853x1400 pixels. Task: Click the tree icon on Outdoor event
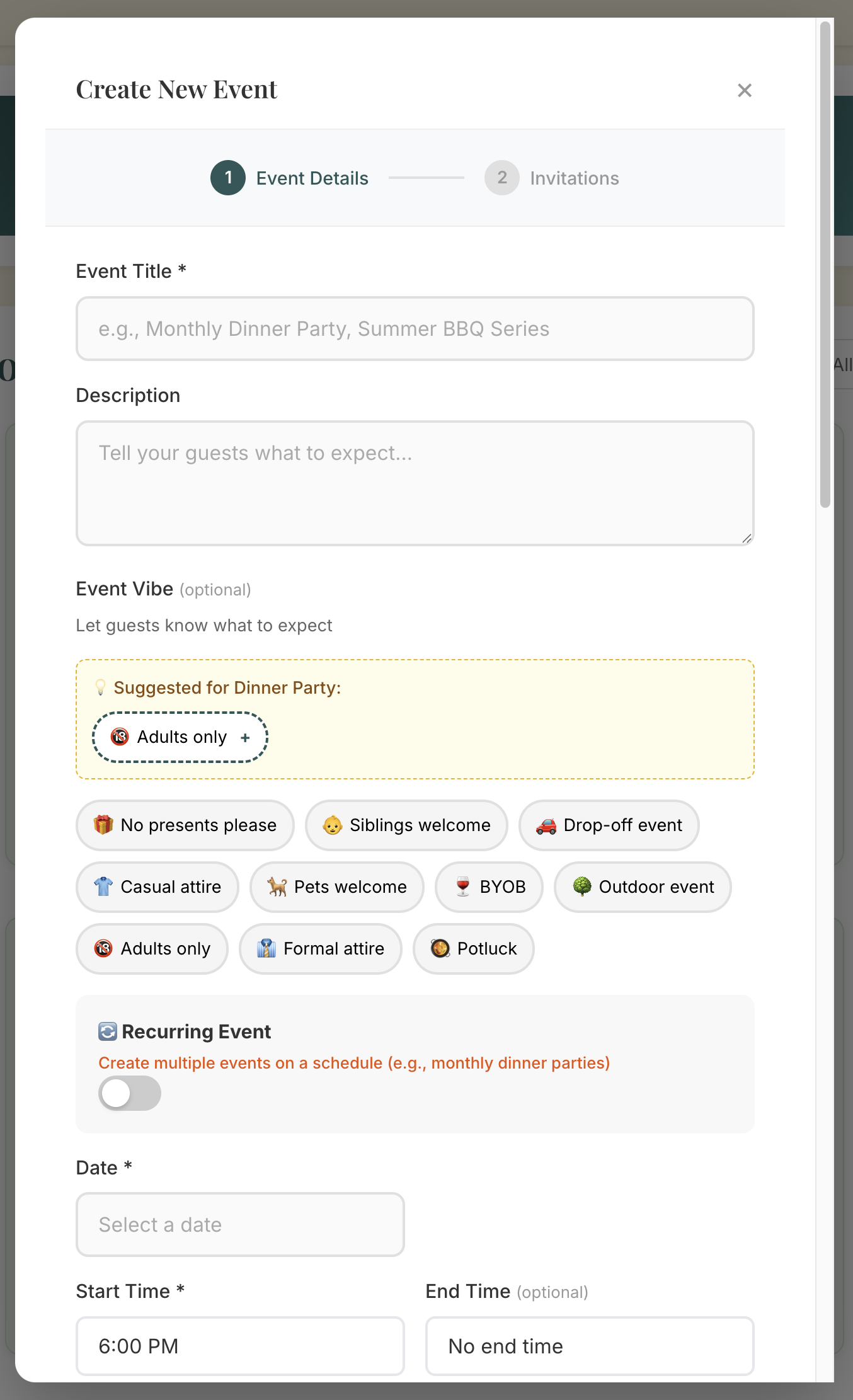point(582,886)
